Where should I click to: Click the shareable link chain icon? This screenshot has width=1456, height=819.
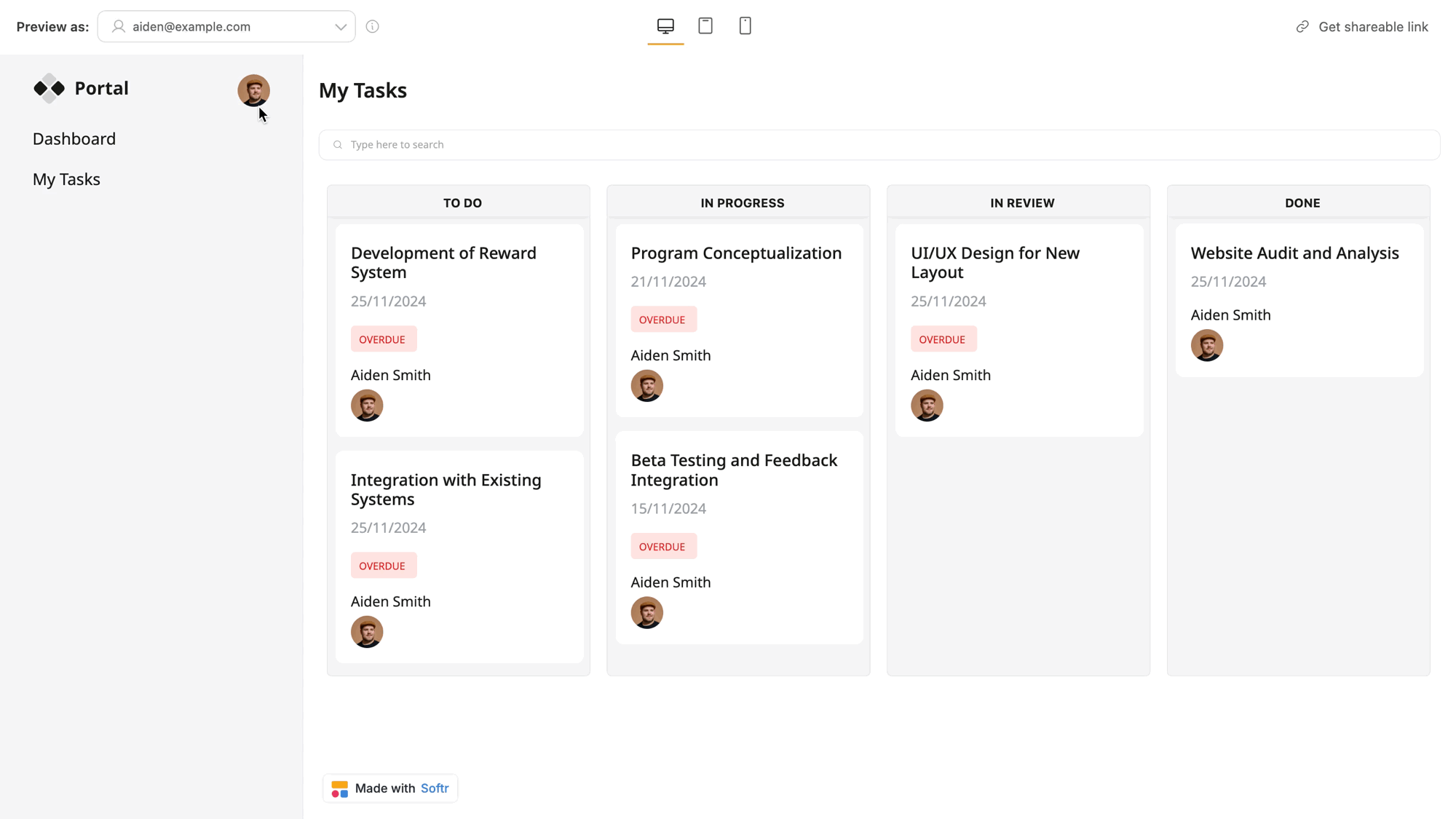coord(1302,27)
